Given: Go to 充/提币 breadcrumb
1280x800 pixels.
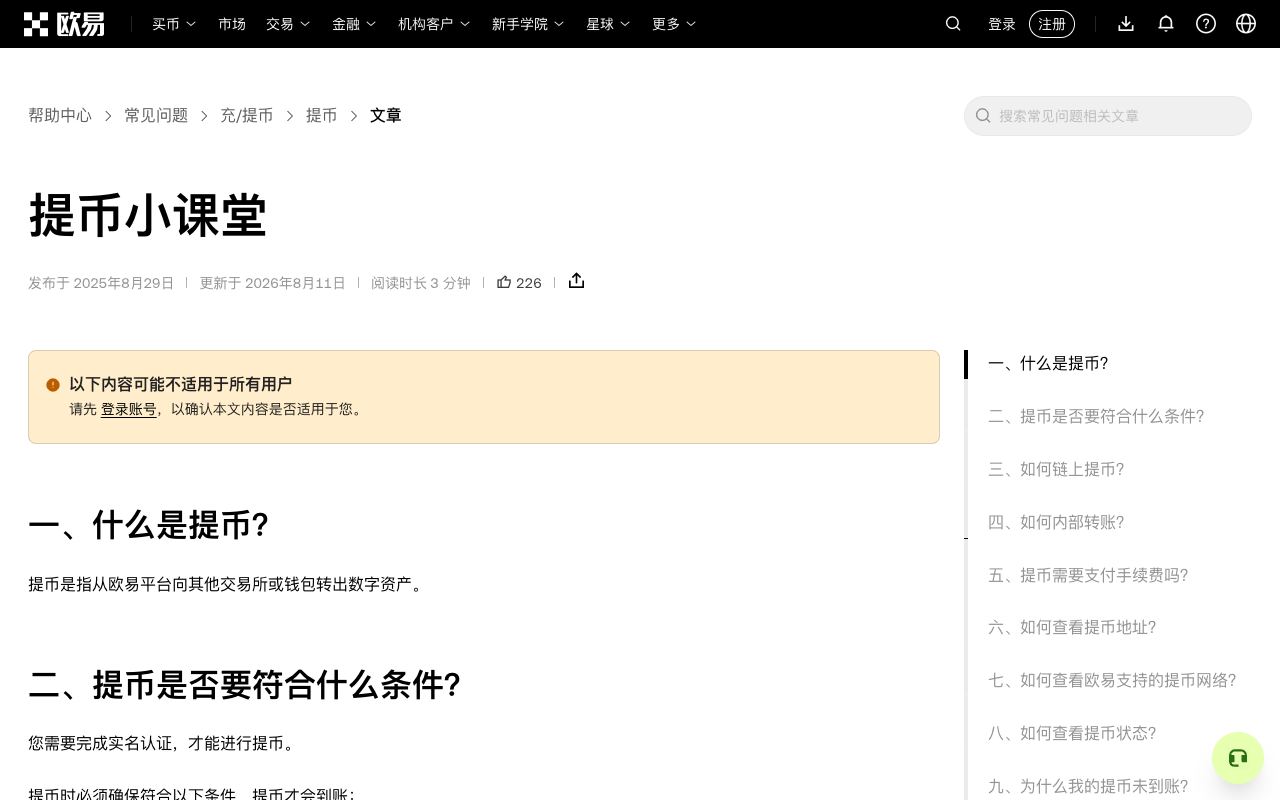Looking at the screenshot, I should pyautogui.click(x=247, y=116).
